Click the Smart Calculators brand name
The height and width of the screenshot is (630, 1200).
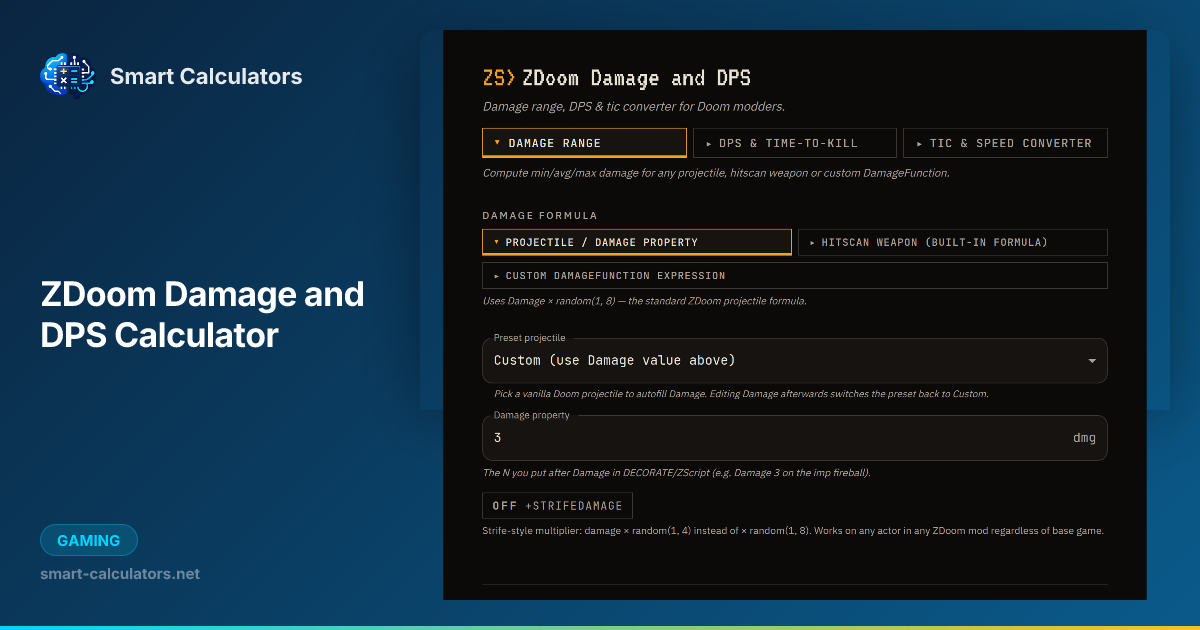click(206, 76)
